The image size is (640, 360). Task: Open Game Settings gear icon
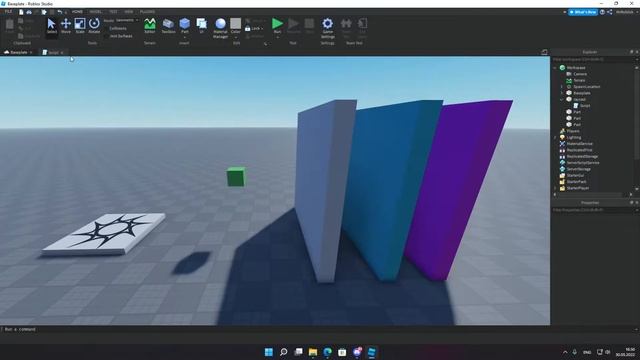coord(327,23)
